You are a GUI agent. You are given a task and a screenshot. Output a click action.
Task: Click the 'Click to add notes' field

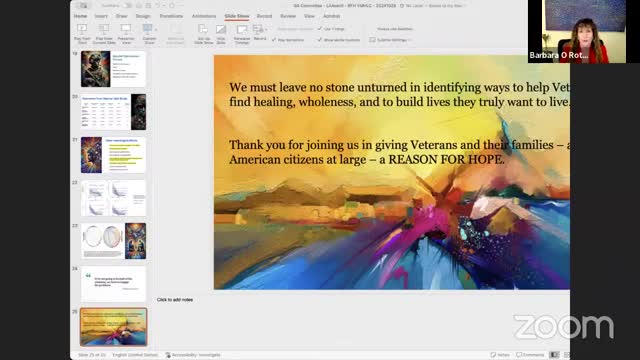(175, 300)
